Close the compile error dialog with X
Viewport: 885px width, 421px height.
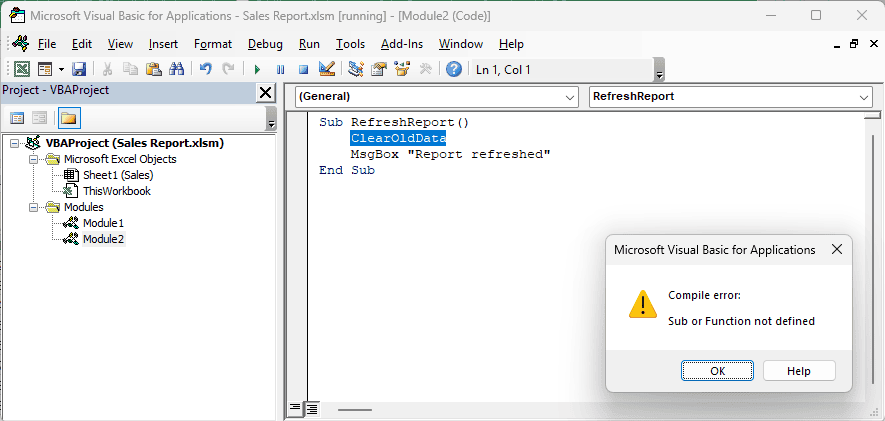coord(837,249)
